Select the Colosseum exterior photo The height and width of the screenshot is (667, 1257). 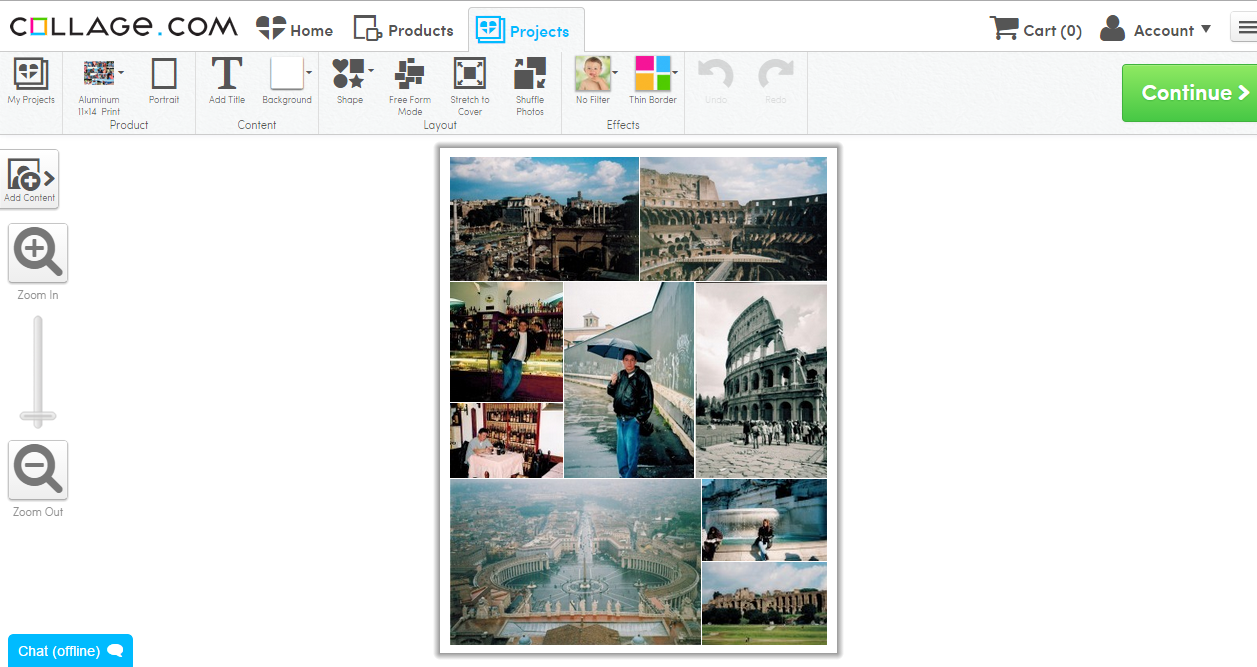point(761,380)
